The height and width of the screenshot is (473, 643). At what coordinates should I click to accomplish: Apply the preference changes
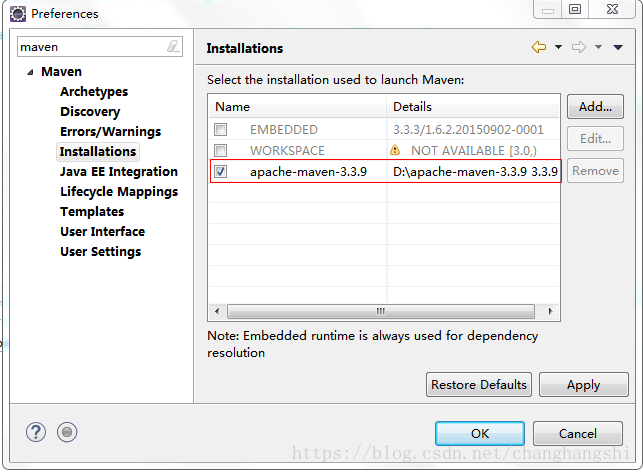(584, 385)
